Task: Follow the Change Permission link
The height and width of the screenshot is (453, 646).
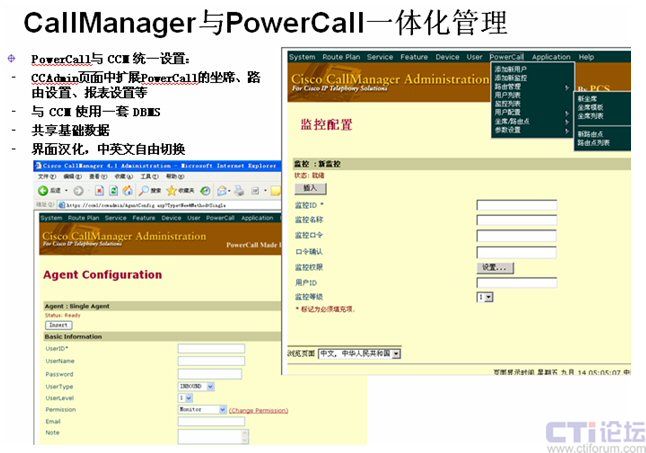Action: [x=259, y=410]
